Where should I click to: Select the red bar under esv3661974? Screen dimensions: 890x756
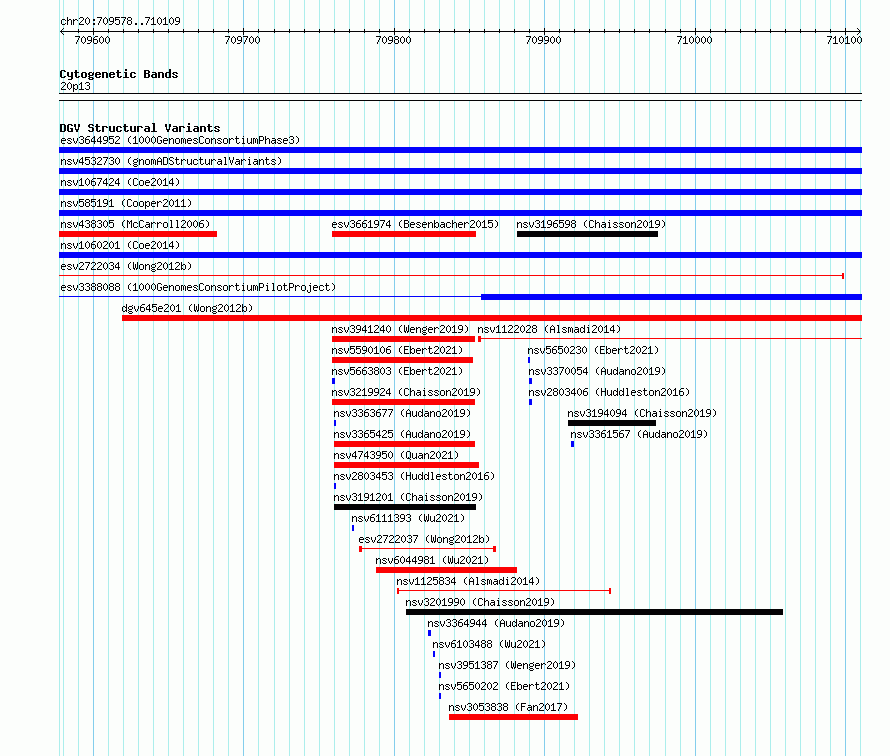[404, 234]
